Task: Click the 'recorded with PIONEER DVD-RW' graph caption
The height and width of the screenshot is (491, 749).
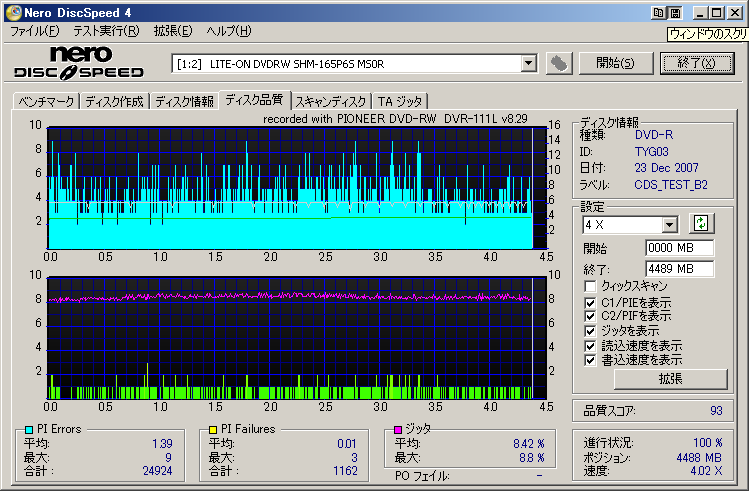Action: point(395,119)
